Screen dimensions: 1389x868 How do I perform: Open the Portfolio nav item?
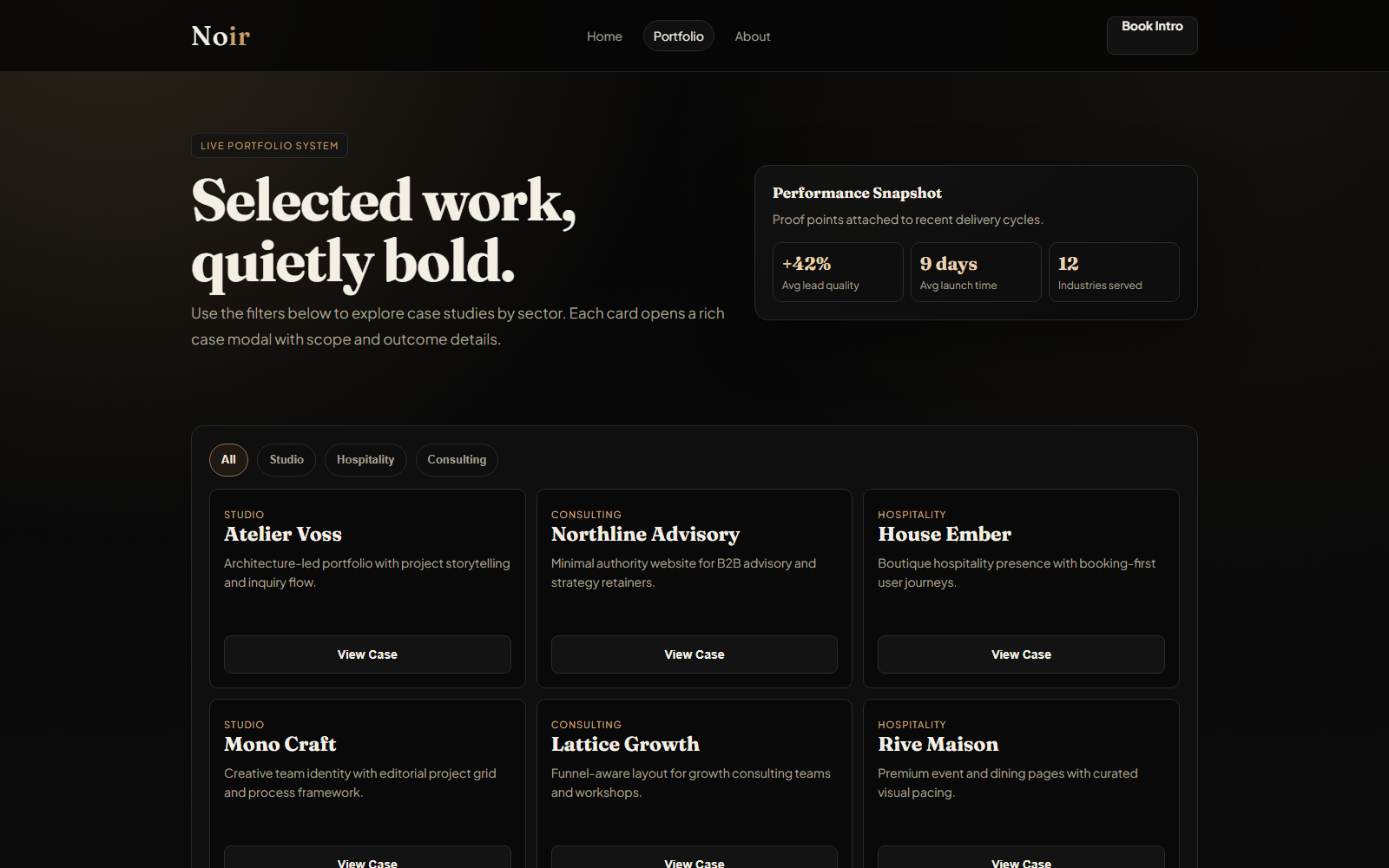[678, 36]
